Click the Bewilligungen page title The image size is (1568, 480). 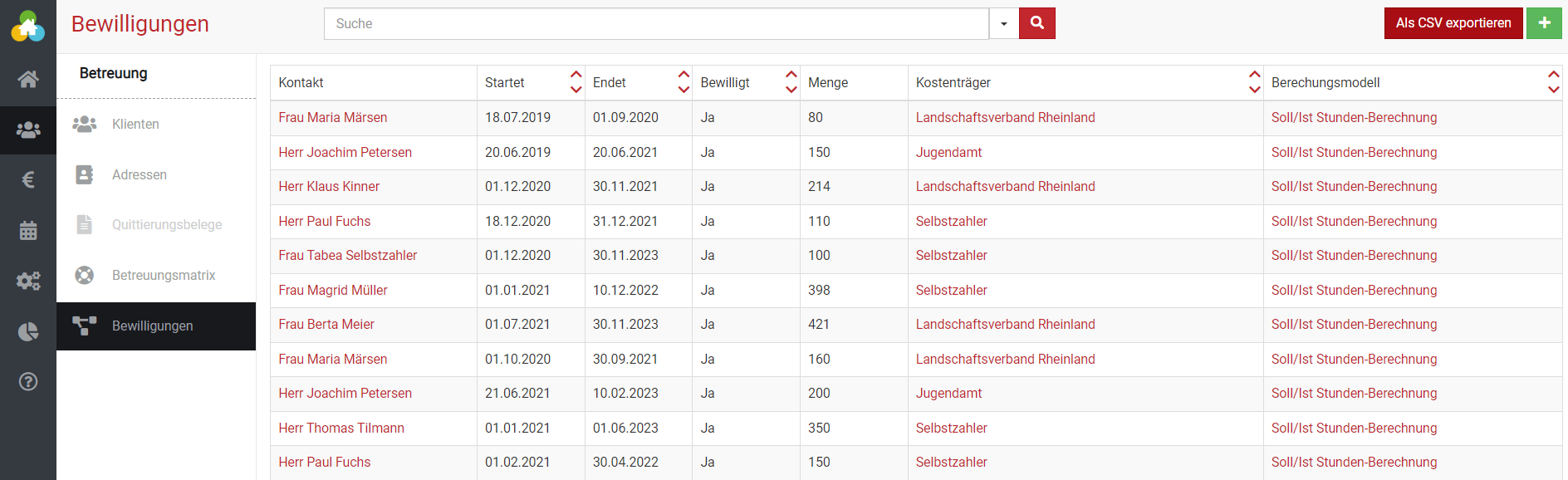point(140,24)
